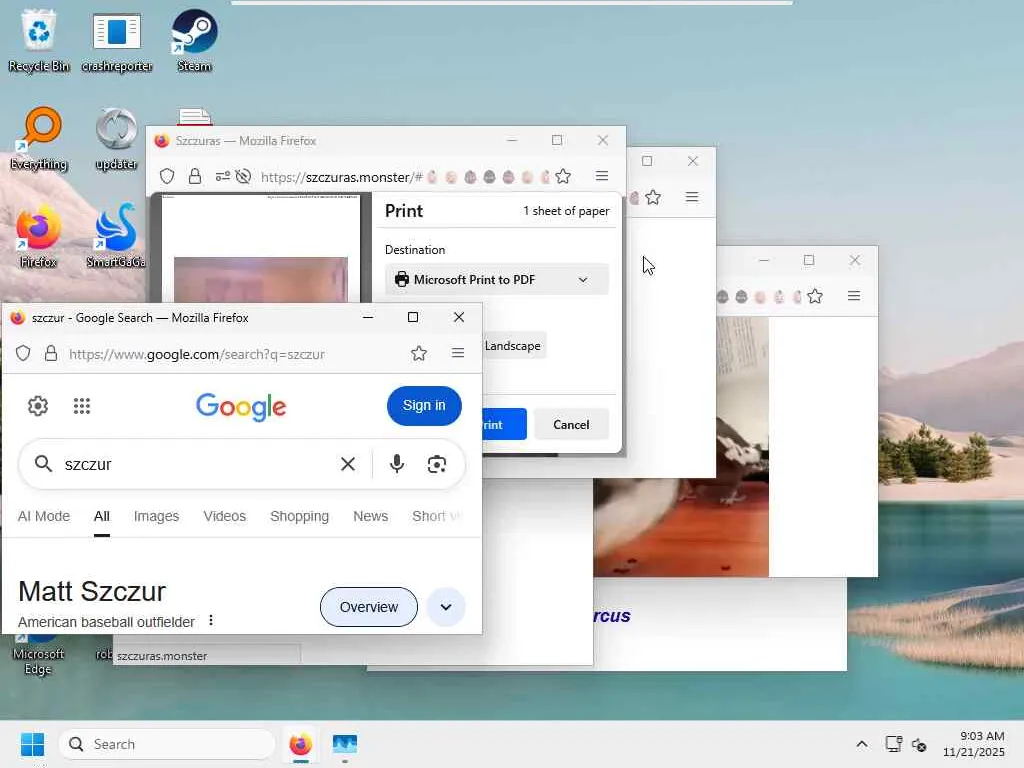Click the Google Sign in button
This screenshot has height=768, width=1024.
click(x=424, y=406)
